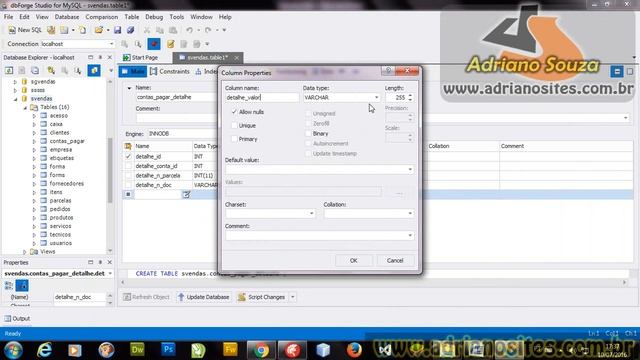Expand the contas_pagar table node
Image resolution: width=640 pixels, height=360 pixels.
[34, 141]
